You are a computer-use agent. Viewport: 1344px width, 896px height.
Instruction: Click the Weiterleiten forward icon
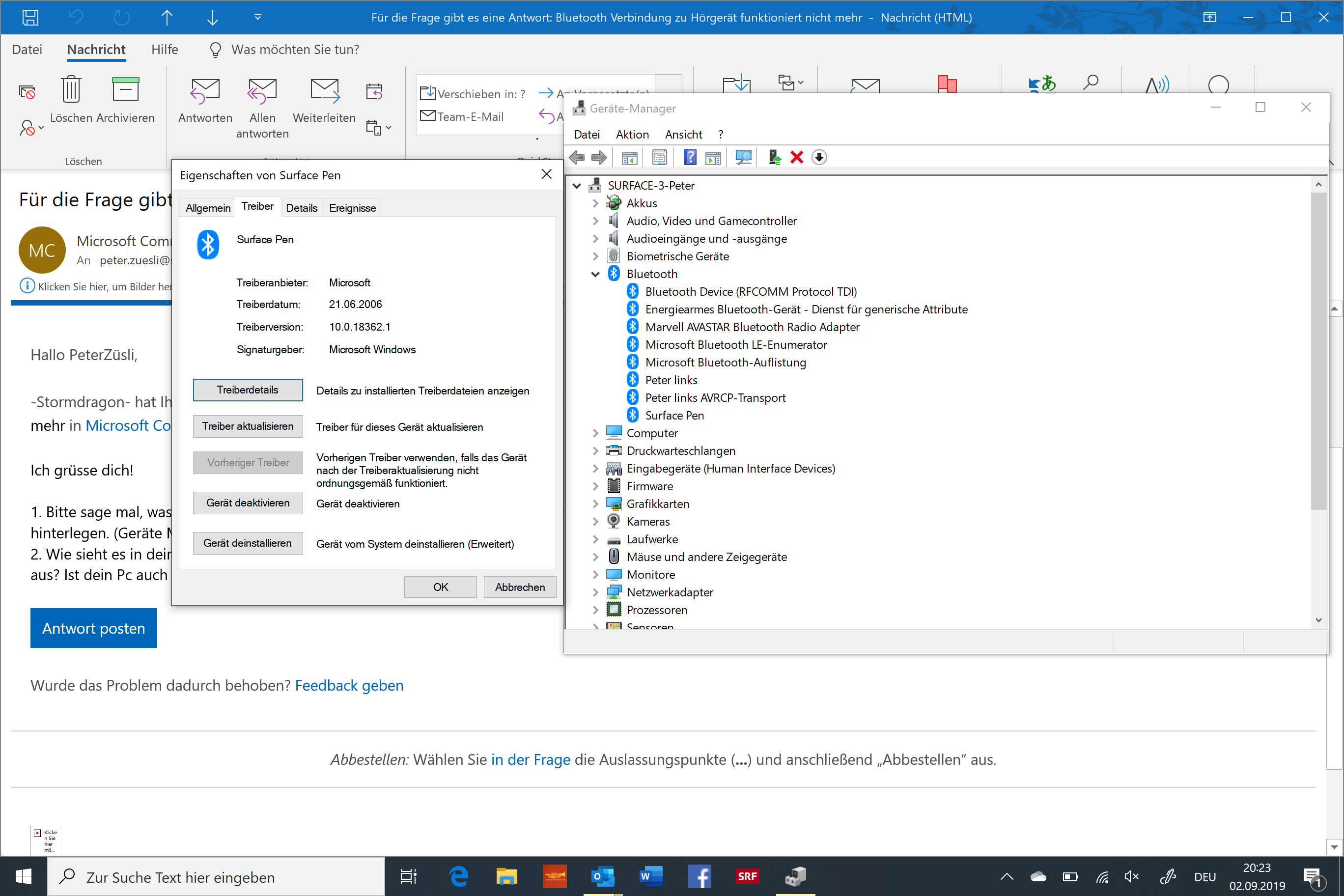(324, 90)
